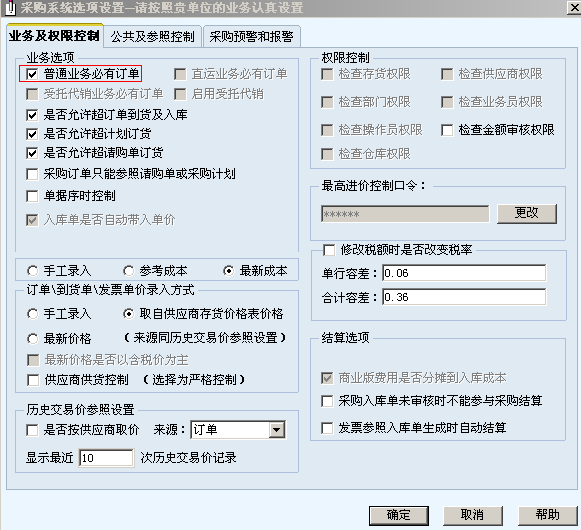Select 取自供应商存货价格表价格 radio button
Image resolution: width=581 pixels, height=530 pixels.
(129, 314)
